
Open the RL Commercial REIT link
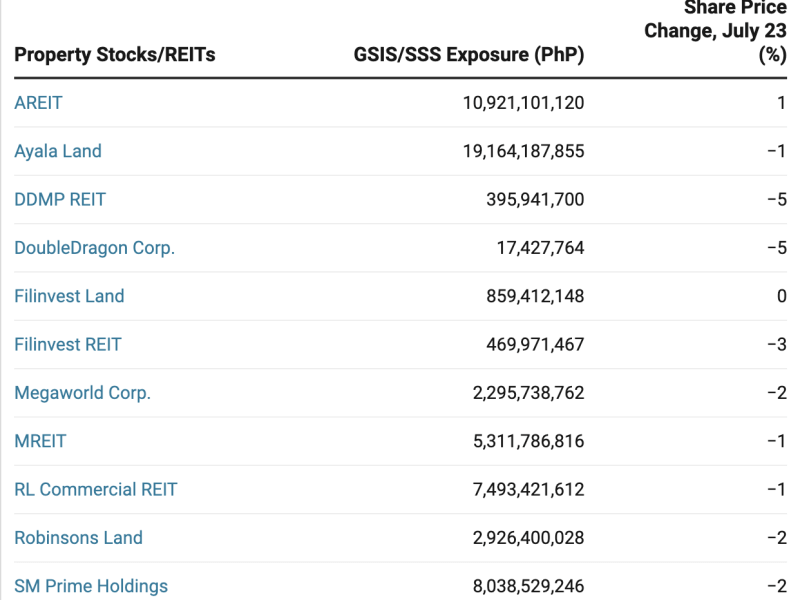pos(95,489)
